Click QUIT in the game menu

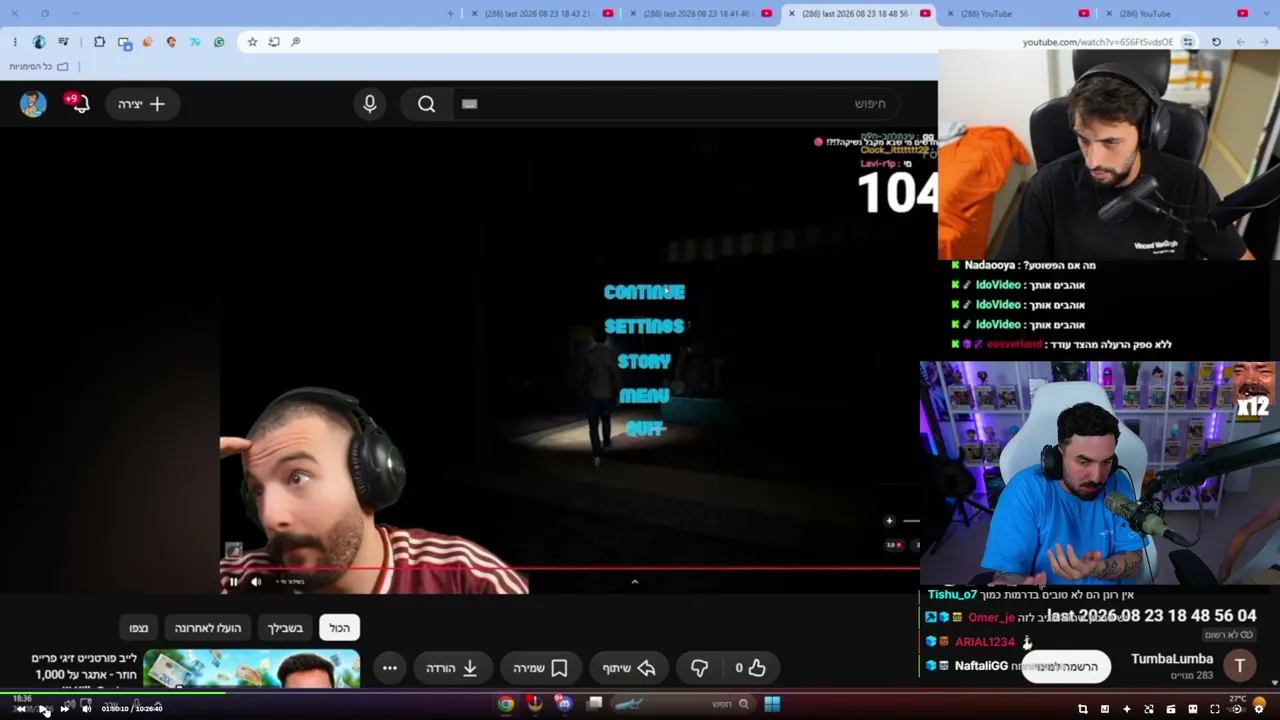tap(644, 429)
